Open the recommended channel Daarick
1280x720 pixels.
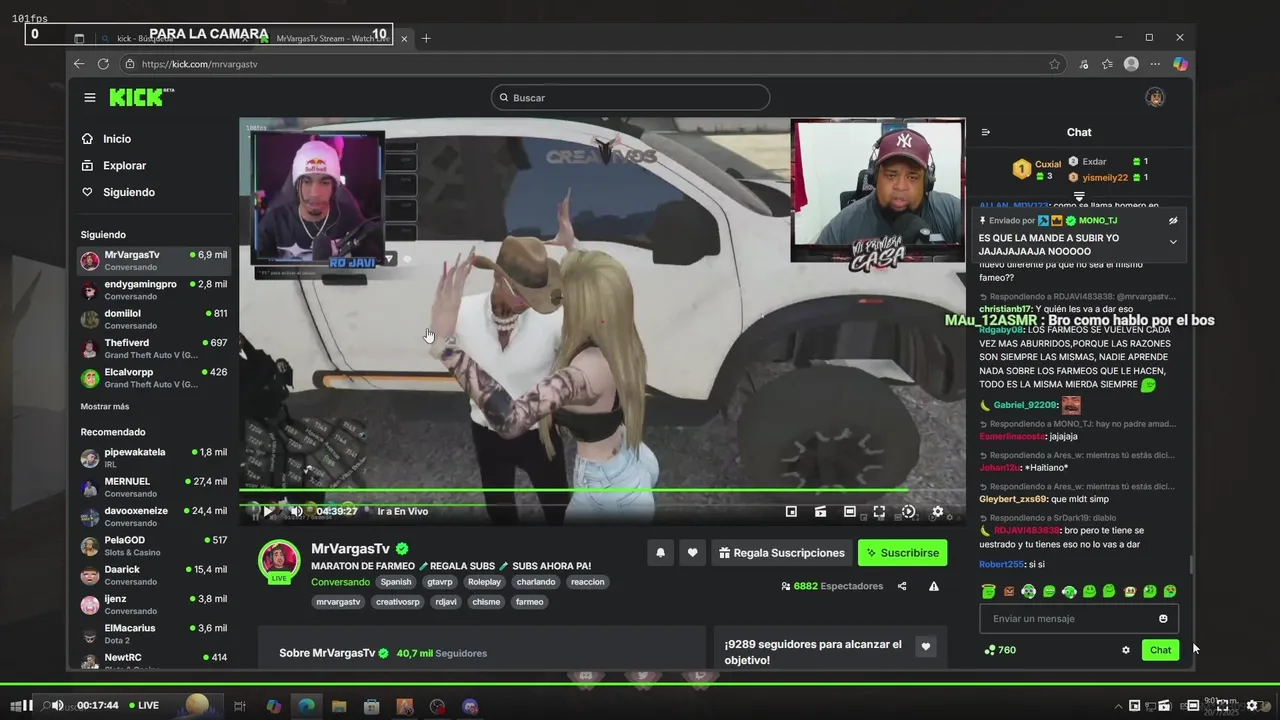coord(154,574)
